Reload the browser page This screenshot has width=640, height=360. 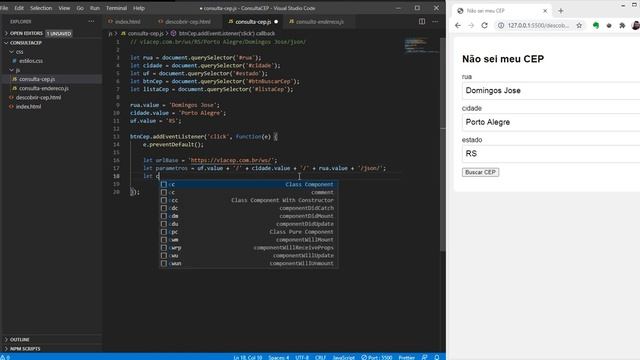(x=484, y=25)
